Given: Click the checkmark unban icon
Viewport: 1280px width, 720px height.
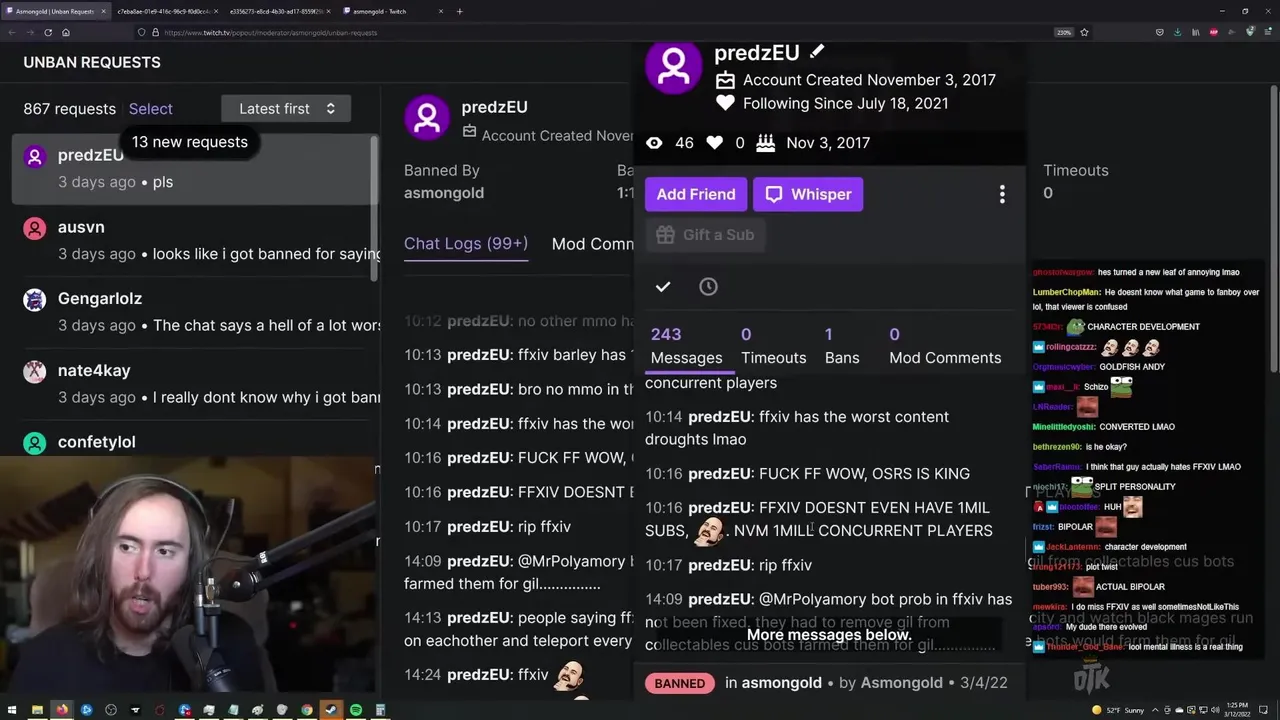Looking at the screenshot, I should point(663,287).
